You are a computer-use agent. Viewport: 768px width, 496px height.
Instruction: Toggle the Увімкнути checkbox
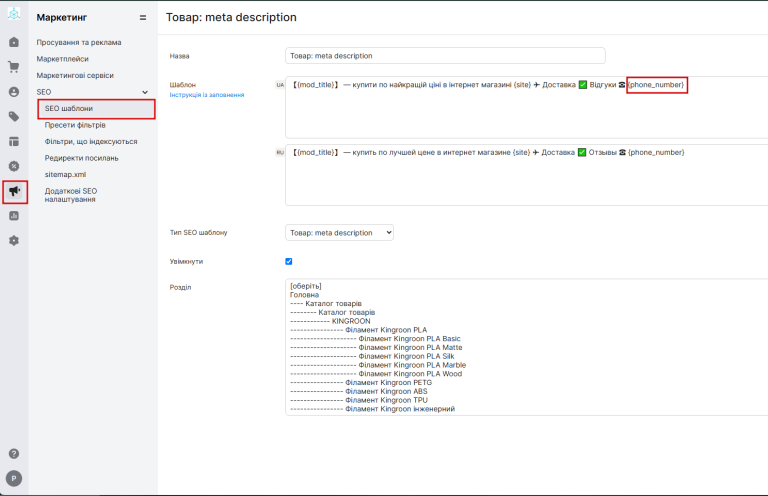[289, 261]
